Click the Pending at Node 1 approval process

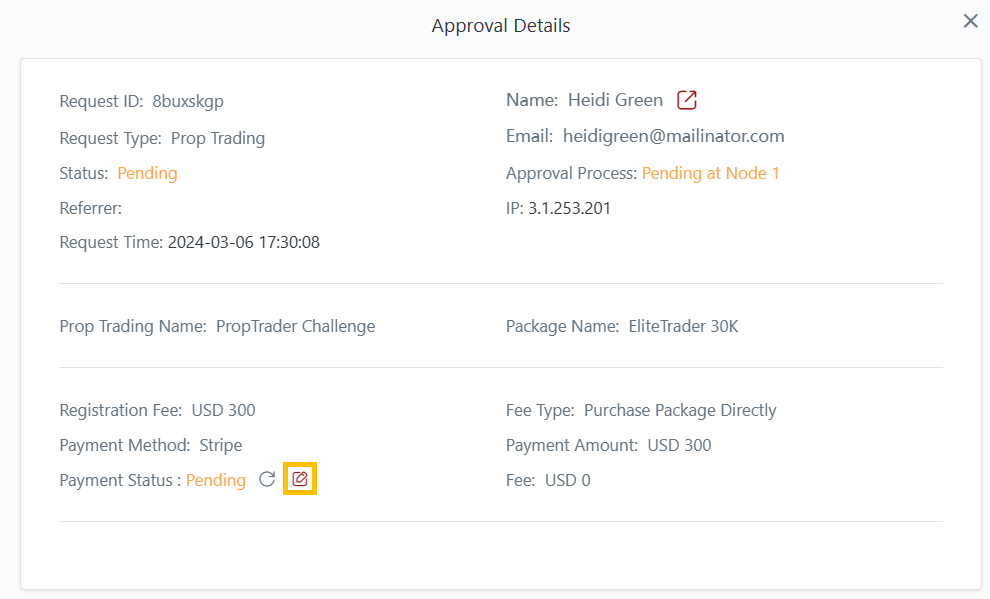[x=710, y=173]
